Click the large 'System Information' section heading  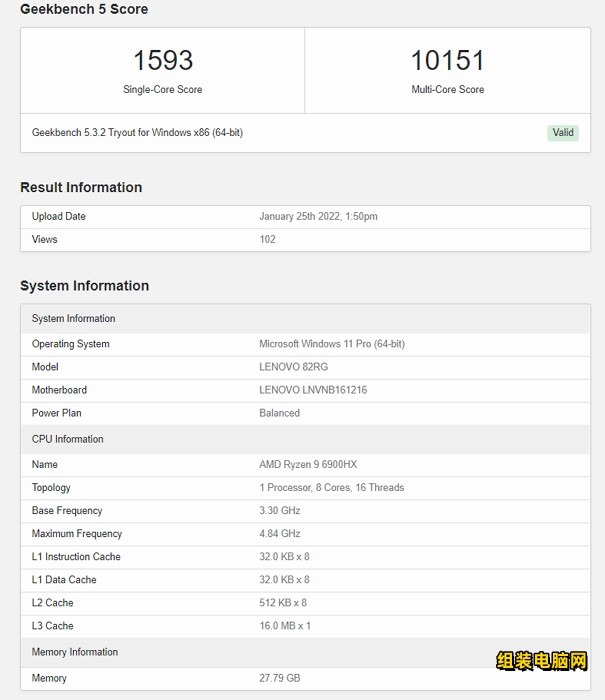pos(84,286)
